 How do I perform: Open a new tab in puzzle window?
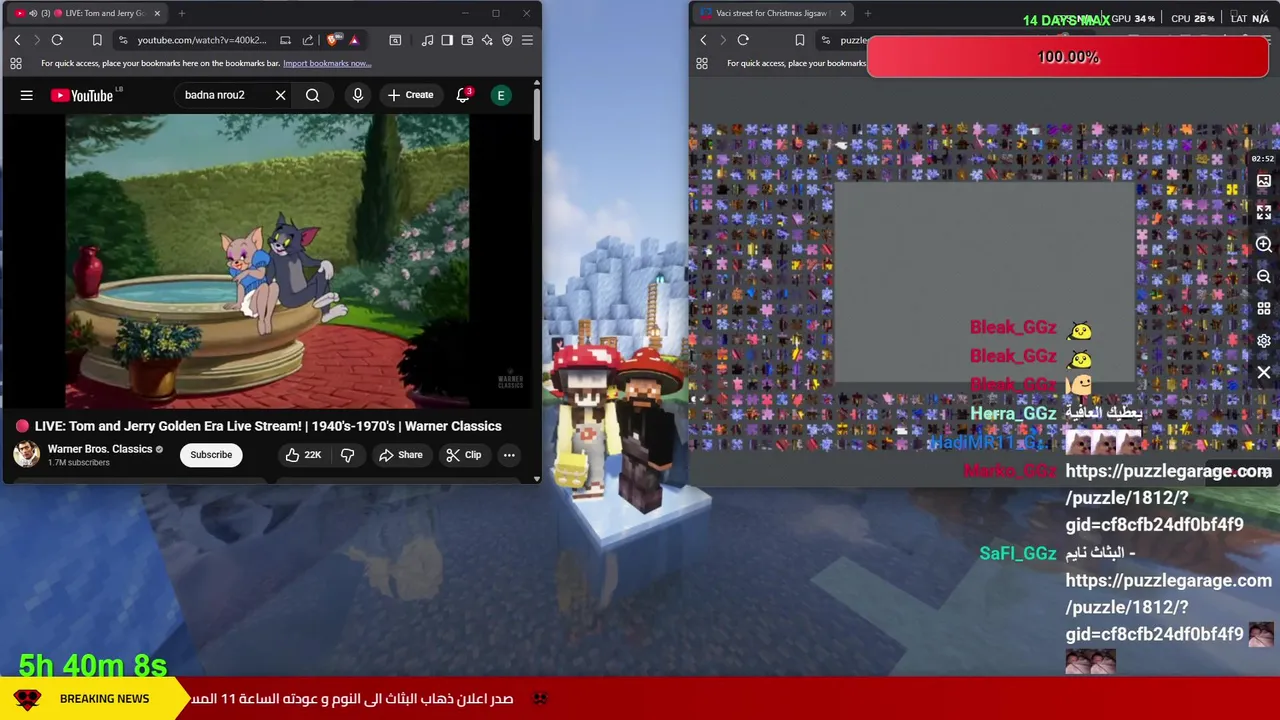(x=868, y=13)
